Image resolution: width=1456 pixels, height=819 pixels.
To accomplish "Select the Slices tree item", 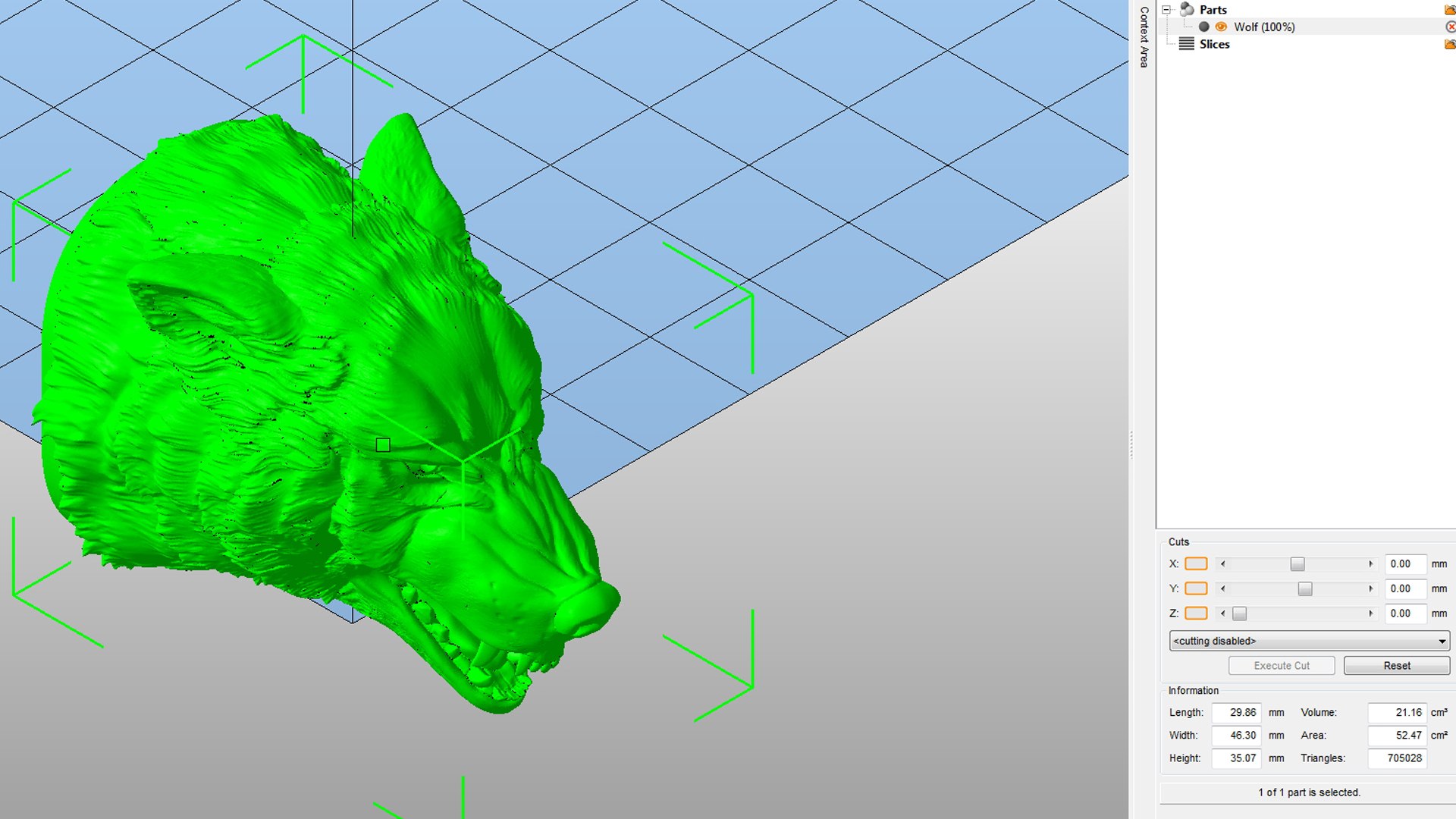I will (x=1214, y=44).
